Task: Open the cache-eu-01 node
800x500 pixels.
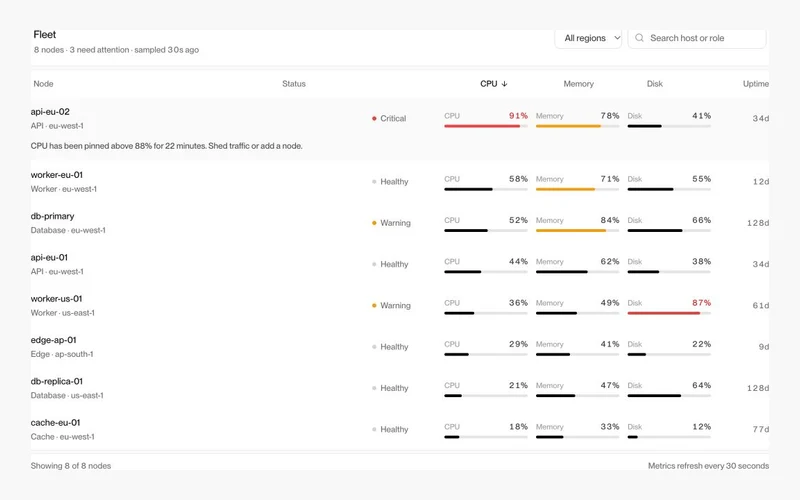Action: click(56, 422)
